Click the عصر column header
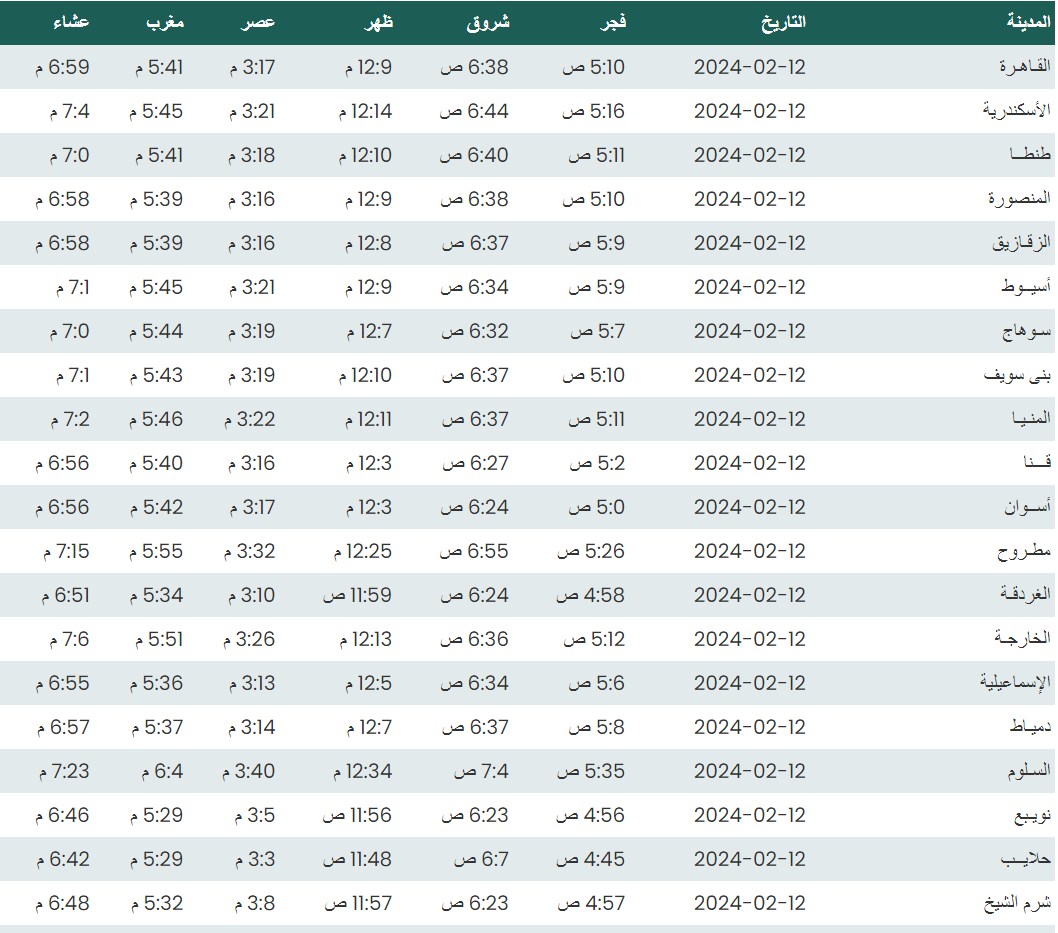The width and height of the screenshot is (1058, 933). [258, 22]
